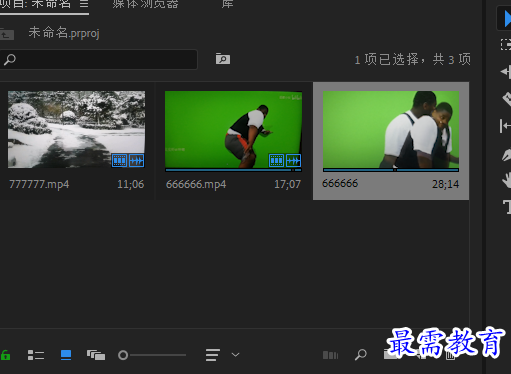Select the Track Select tool

pyautogui.click(x=506, y=45)
